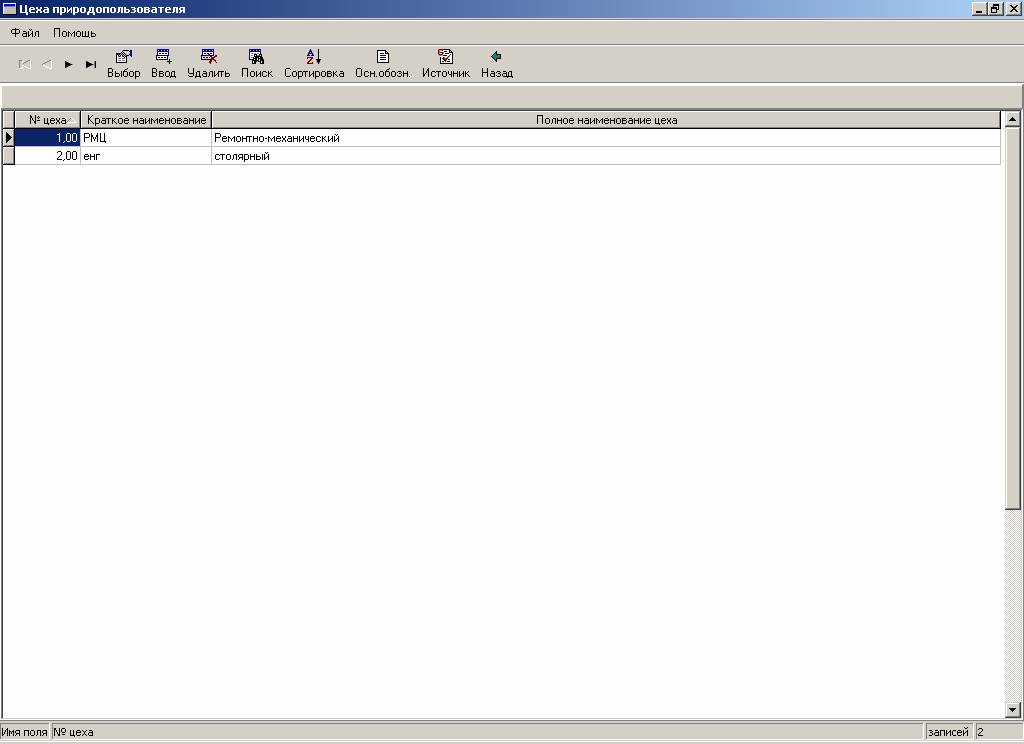1024x744 pixels.
Task: Click the Источник (Source) toolbar icon
Action: [x=445, y=58]
